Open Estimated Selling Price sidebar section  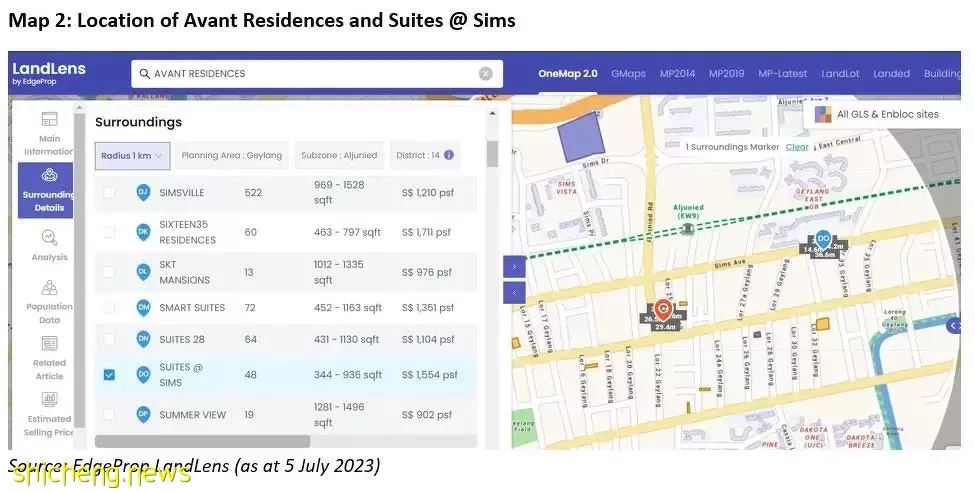coord(49,414)
